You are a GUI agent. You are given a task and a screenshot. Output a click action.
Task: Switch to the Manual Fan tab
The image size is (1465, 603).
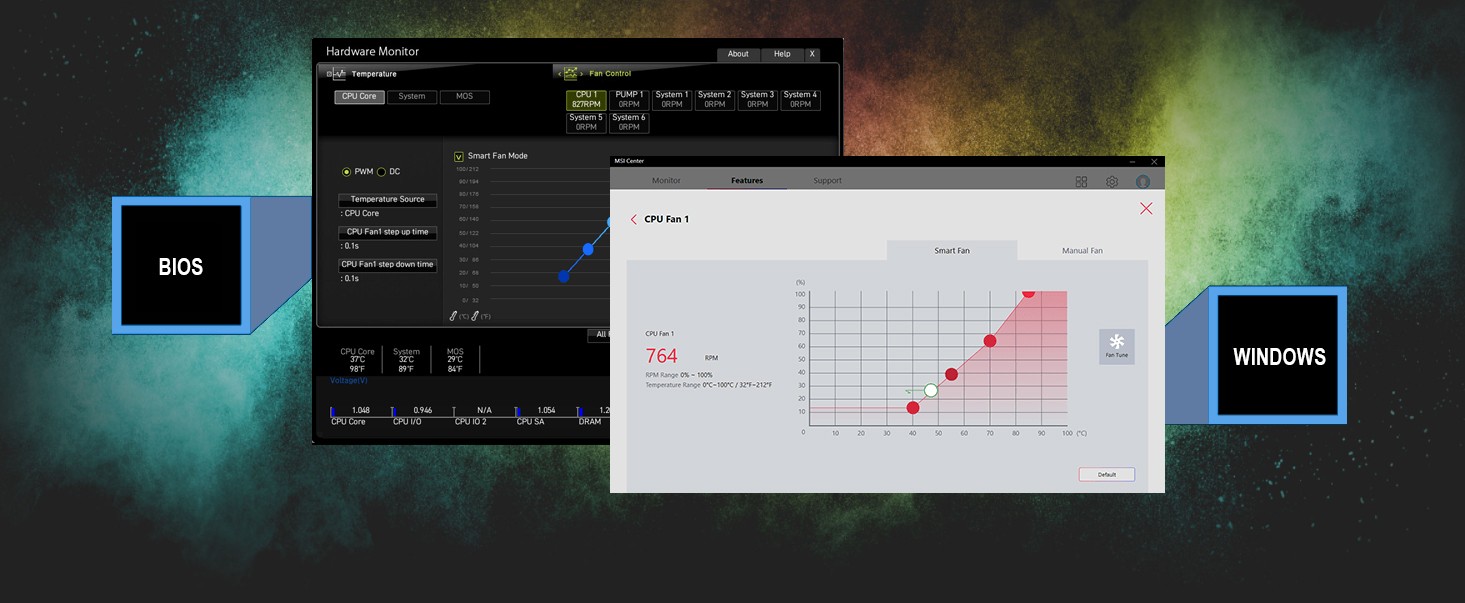pos(1082,250)
